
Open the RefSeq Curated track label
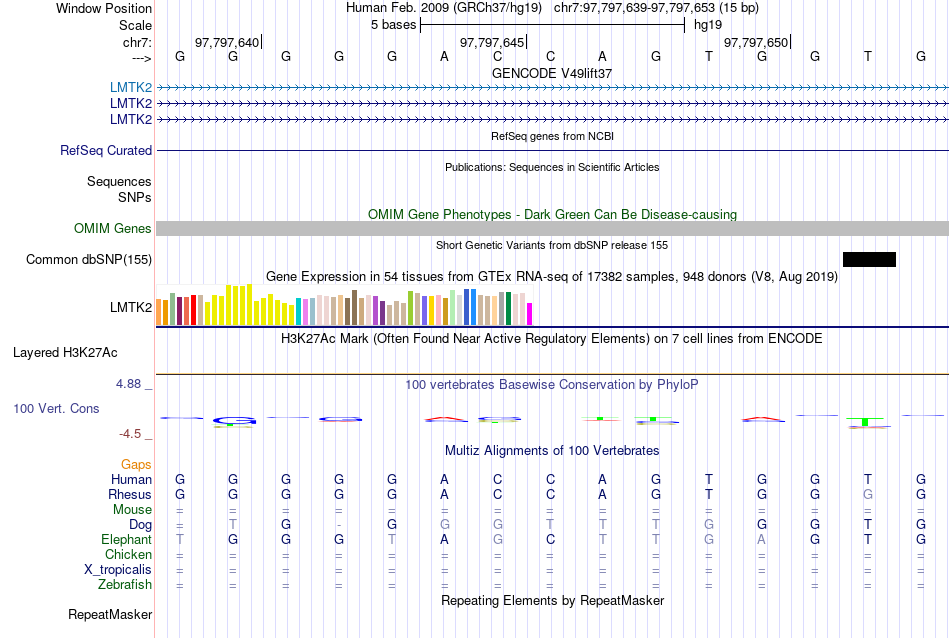pyautogui.click(x=106, y=150)
